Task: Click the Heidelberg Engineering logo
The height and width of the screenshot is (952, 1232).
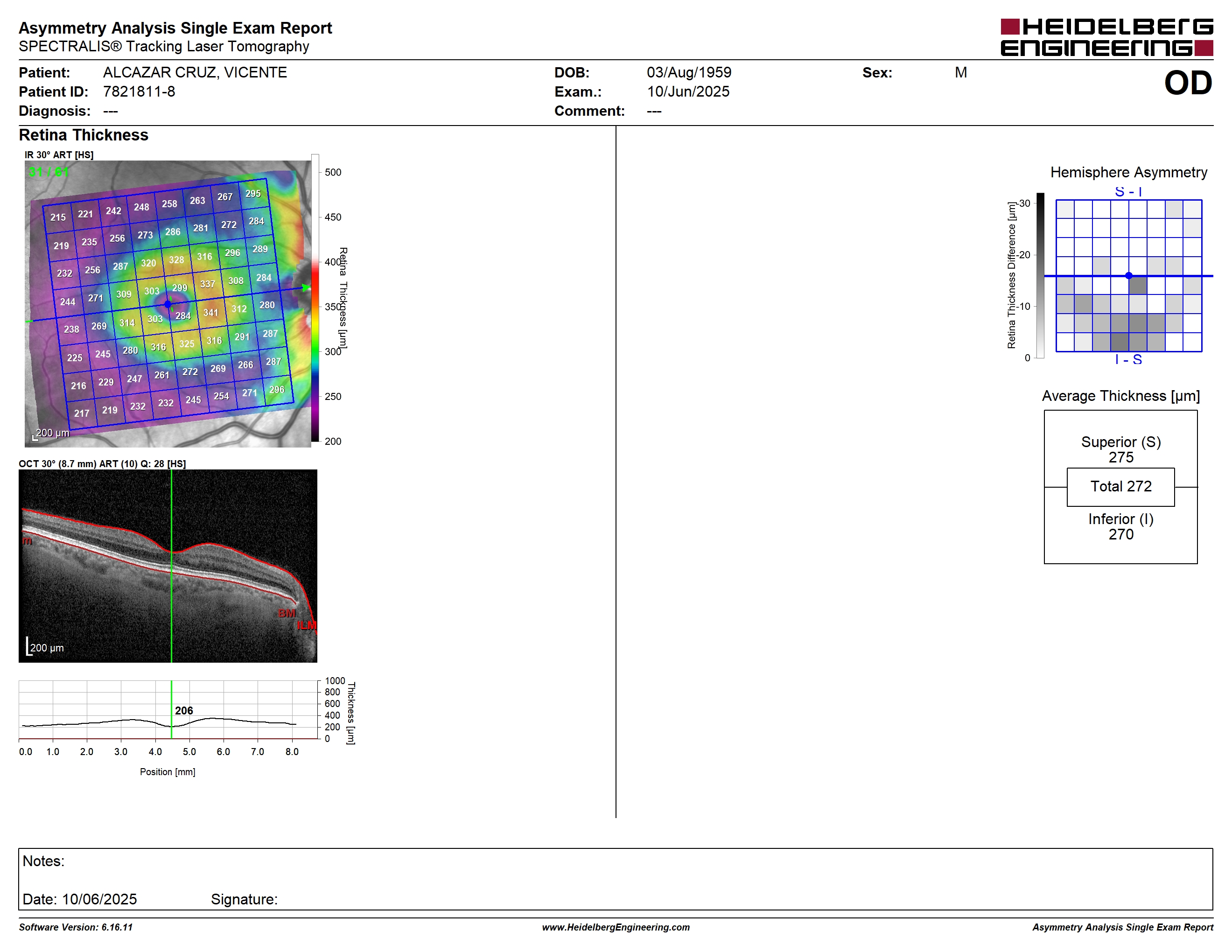Action: pos(1106,37)
